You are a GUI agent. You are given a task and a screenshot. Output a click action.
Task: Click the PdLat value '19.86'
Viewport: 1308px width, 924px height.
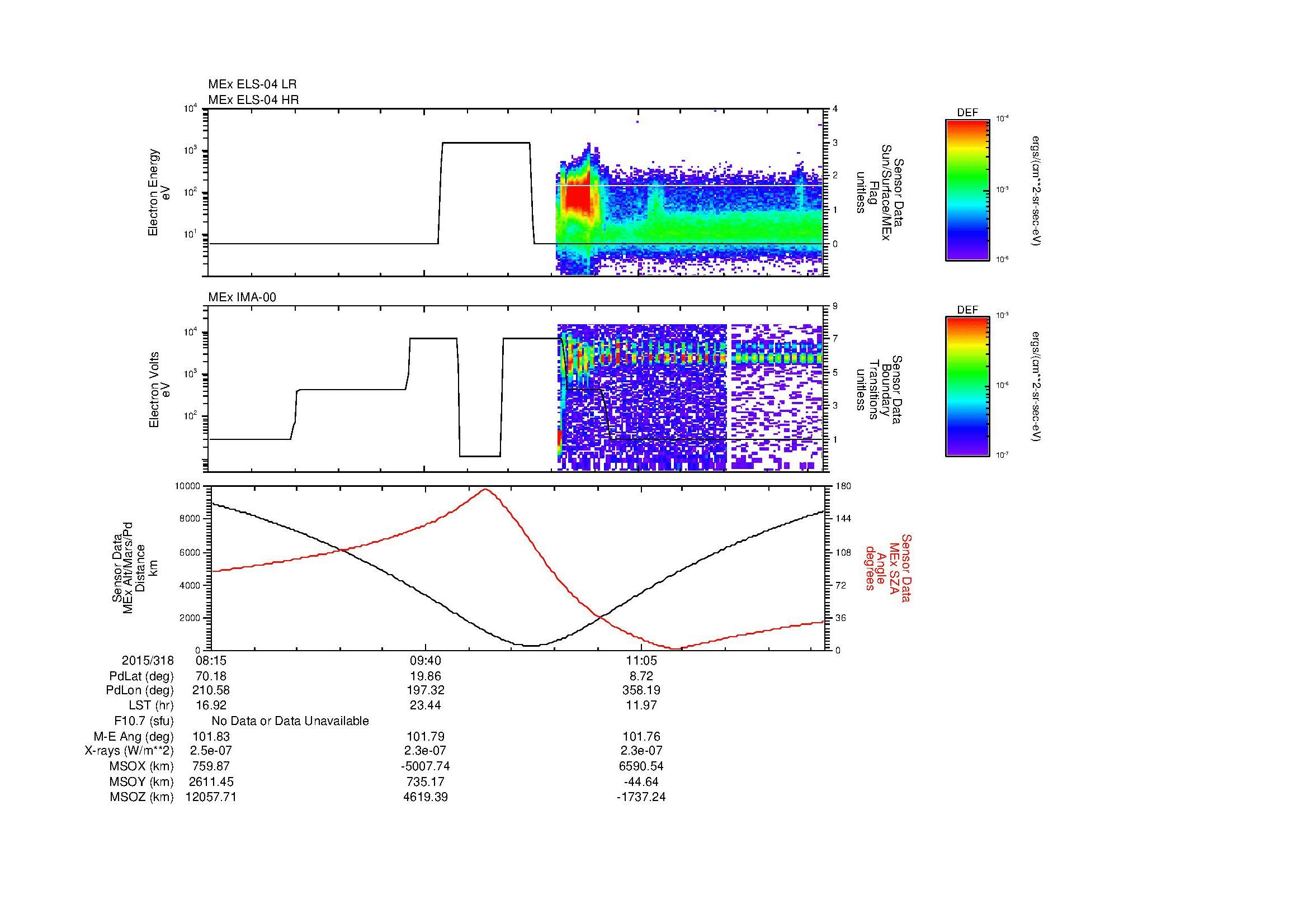(425, 676)
